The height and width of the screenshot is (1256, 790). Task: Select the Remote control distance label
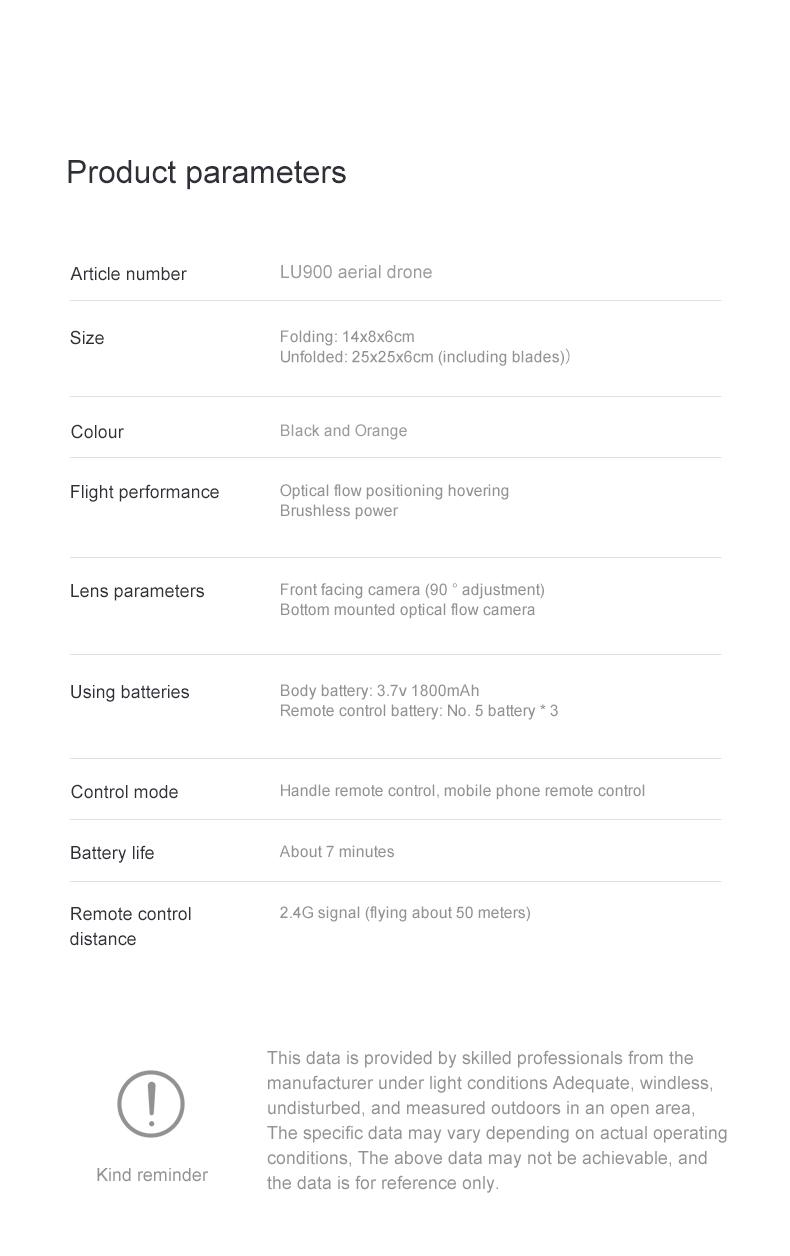(x=130, y=926)
